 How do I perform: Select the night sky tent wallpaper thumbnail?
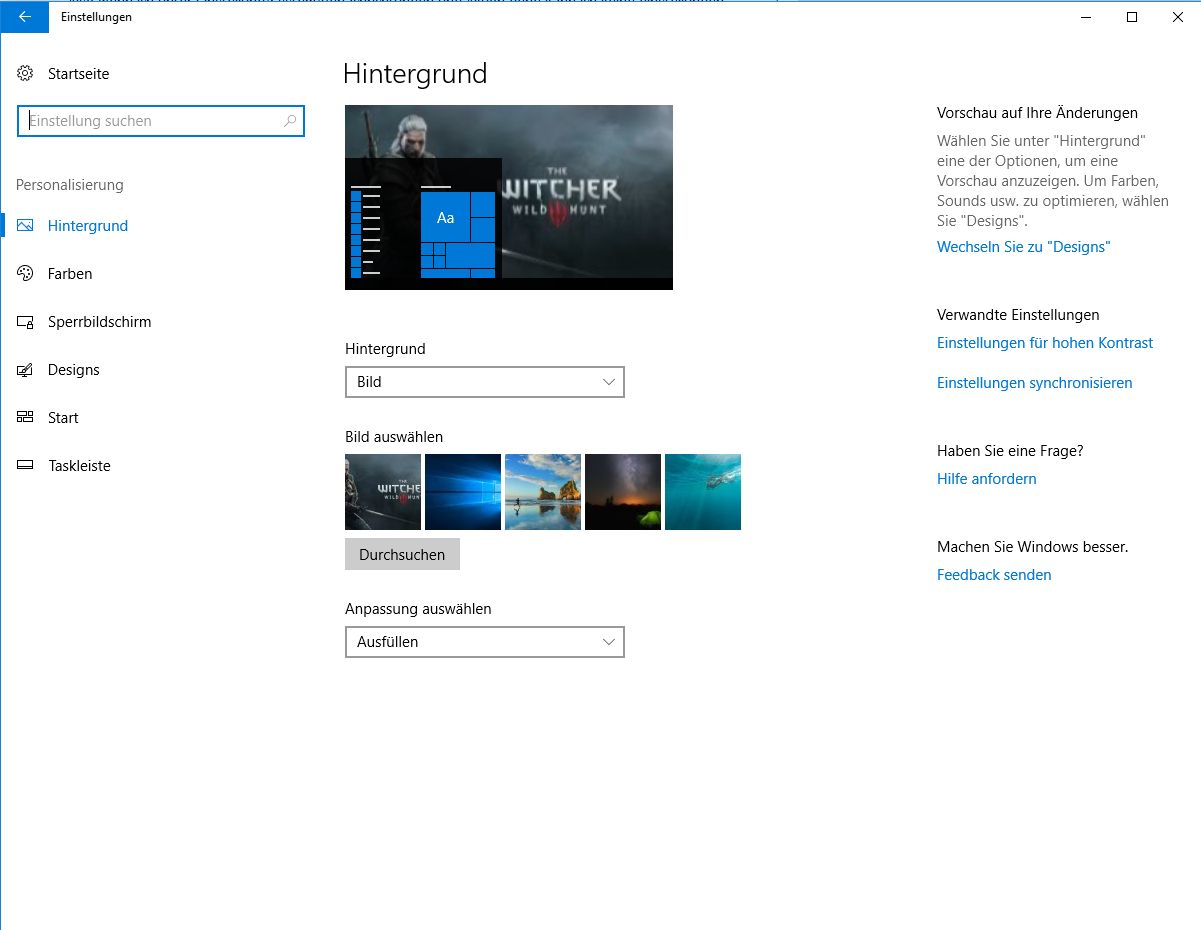[x=623, y=492]
